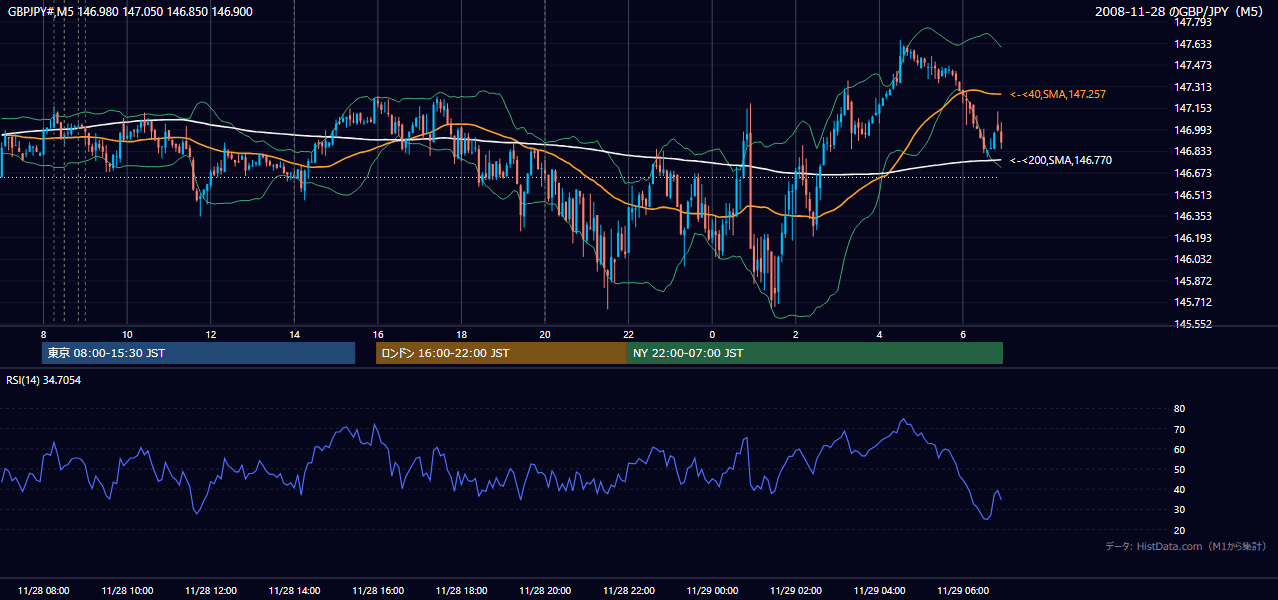Click the RSI(14) 34.7054 indicator label
The height and width of the screenshot is (600, 1278).
coord(44,380)
